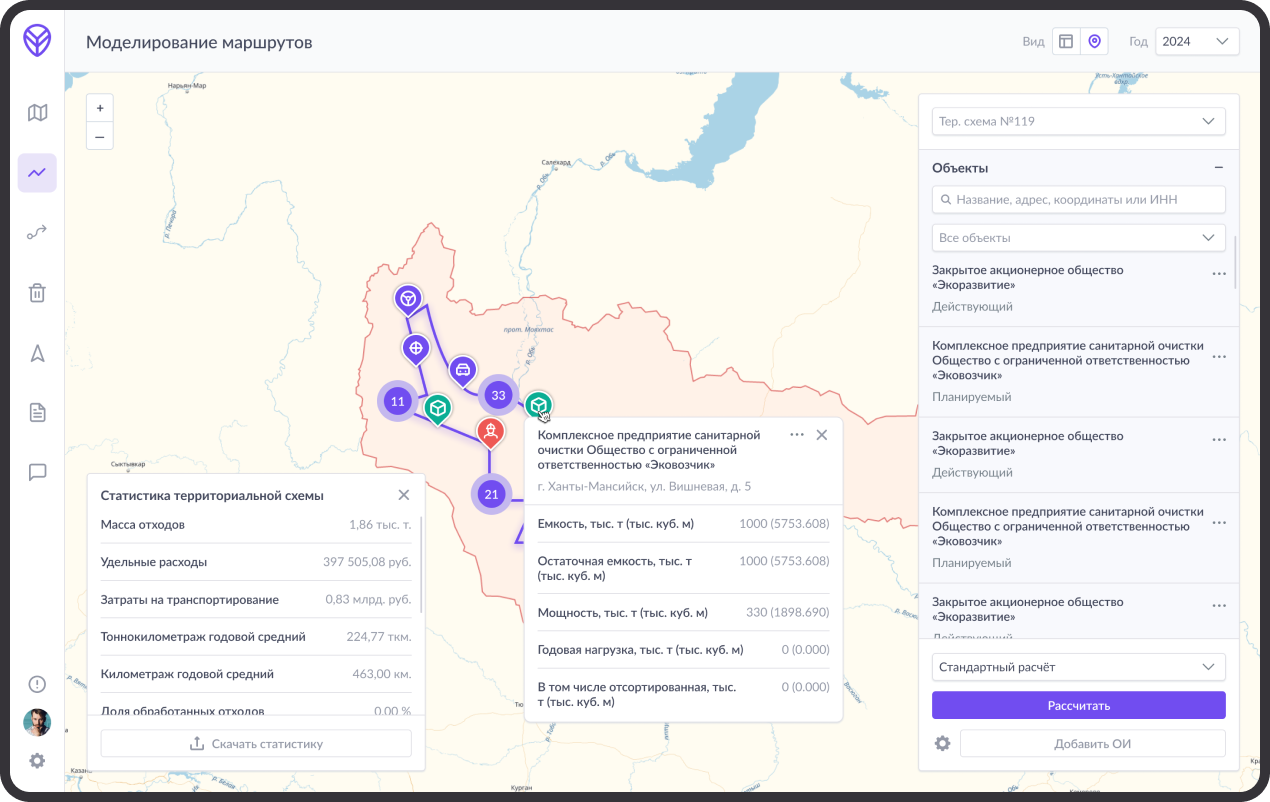Open calculation settings gear near Добавить ОИ
1270x802 pixels.
942,744
